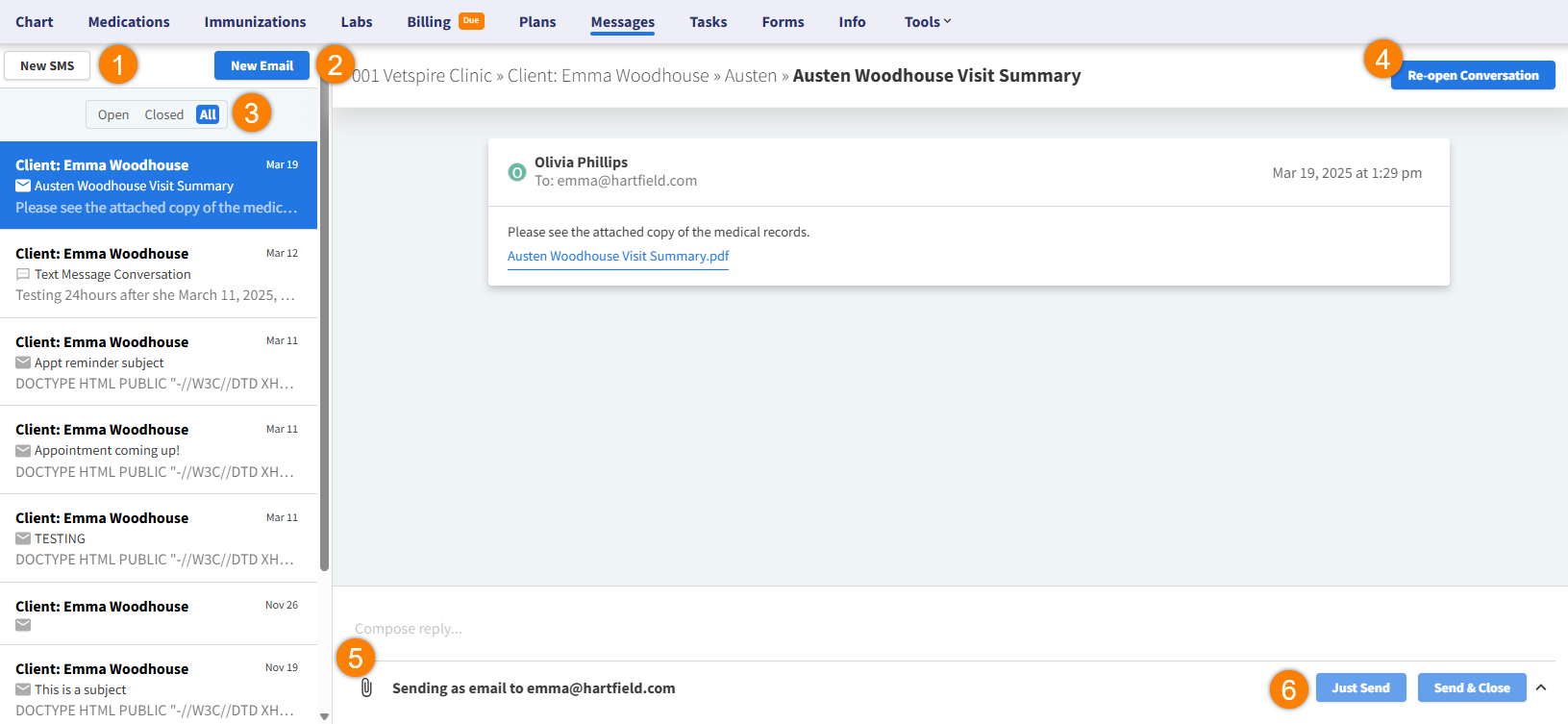
Task: Open the Tools dropdown menu
Action: (927, 21)
